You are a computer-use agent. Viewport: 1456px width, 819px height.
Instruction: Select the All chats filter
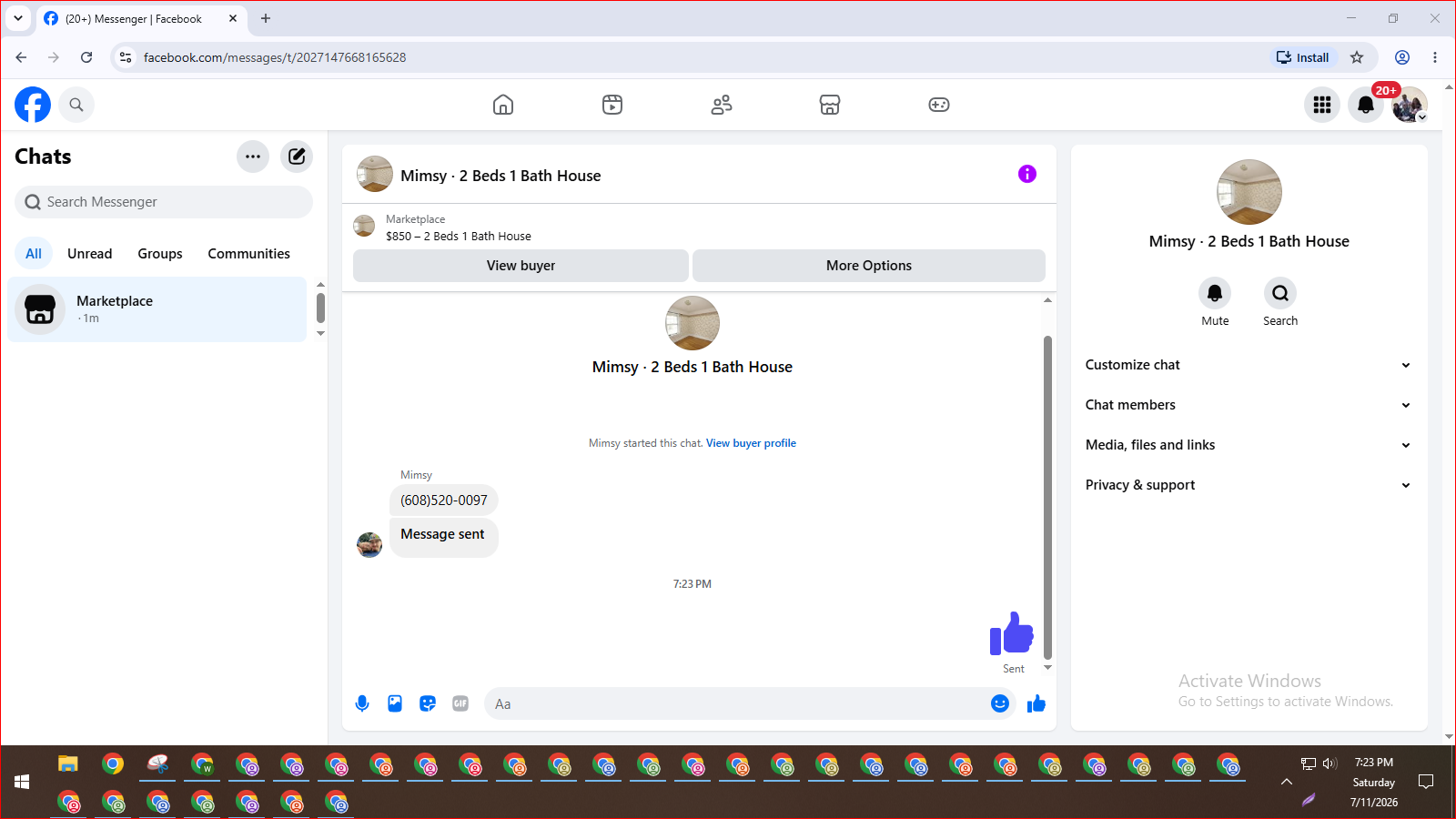(x=34, y=254)
